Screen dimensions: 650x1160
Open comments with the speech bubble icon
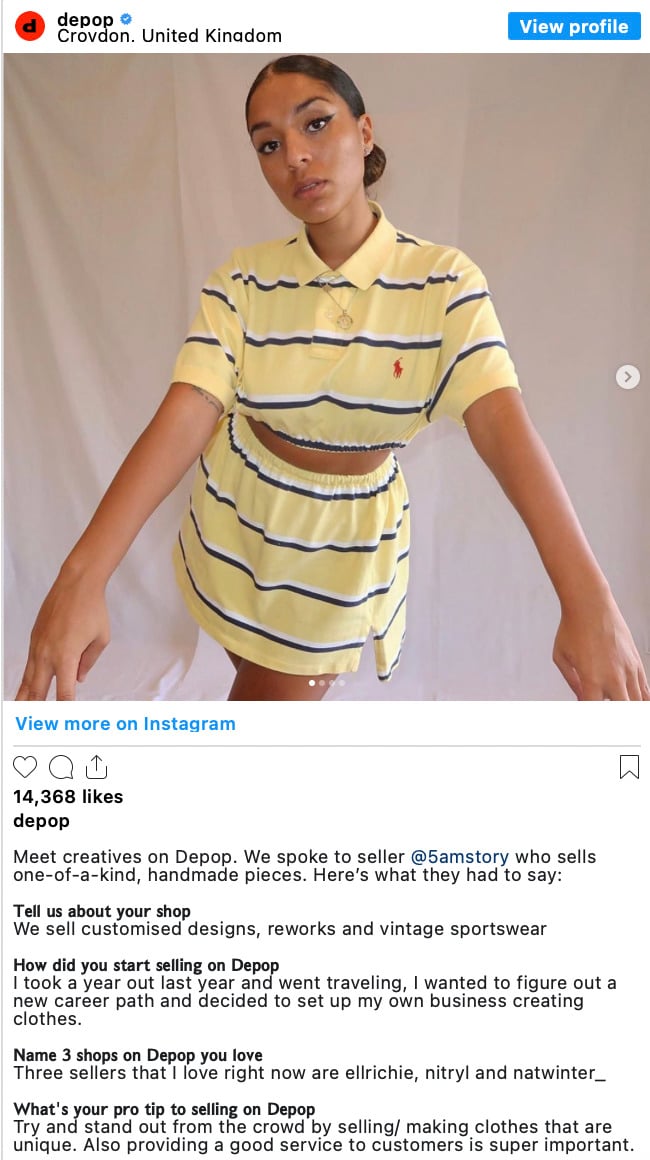click(61, 767)
